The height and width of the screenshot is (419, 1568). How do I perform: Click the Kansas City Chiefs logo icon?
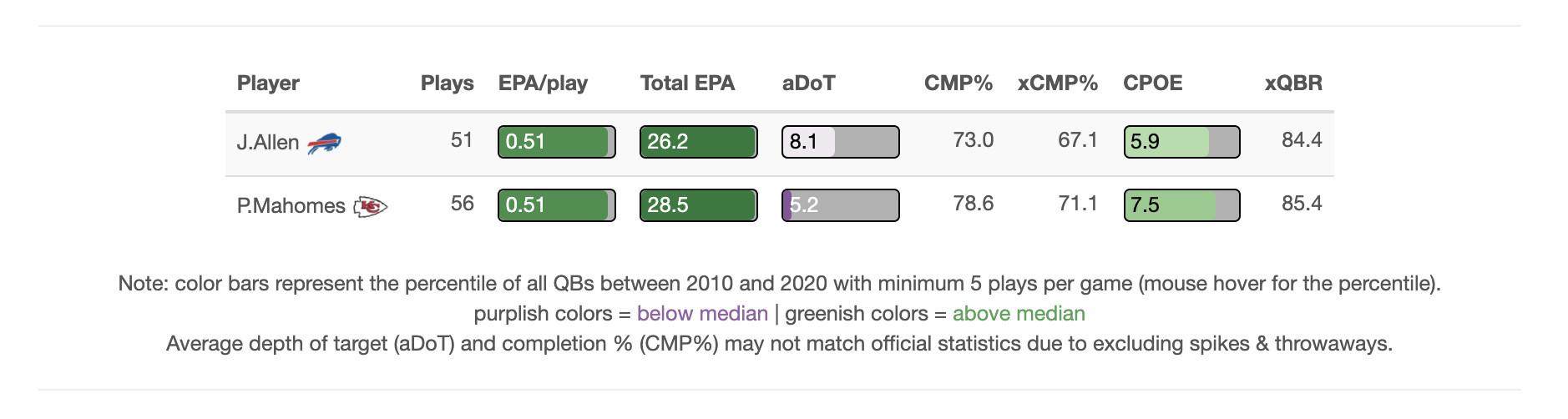tap(370, 206)
